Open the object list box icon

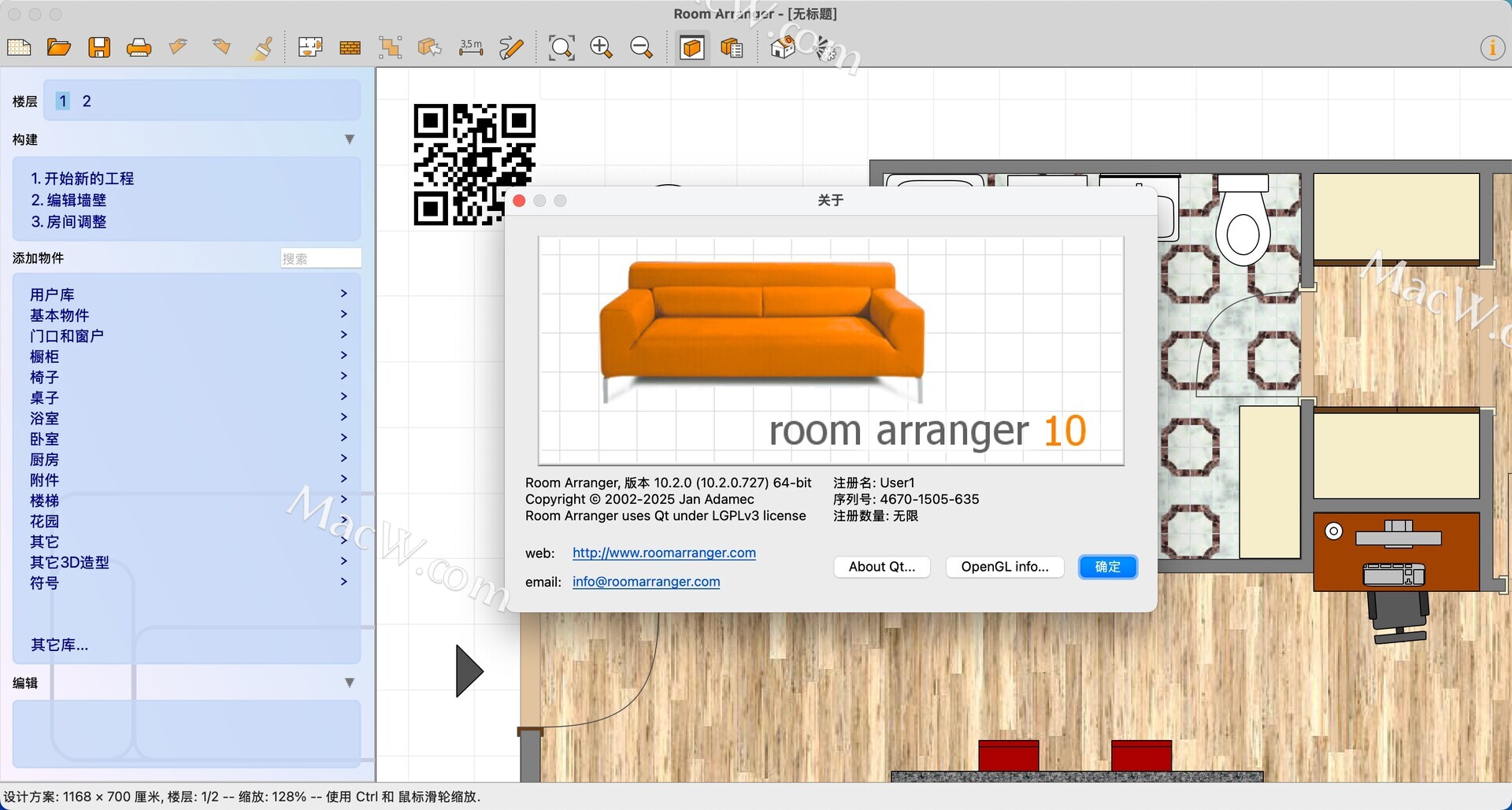tap(732, 48)
